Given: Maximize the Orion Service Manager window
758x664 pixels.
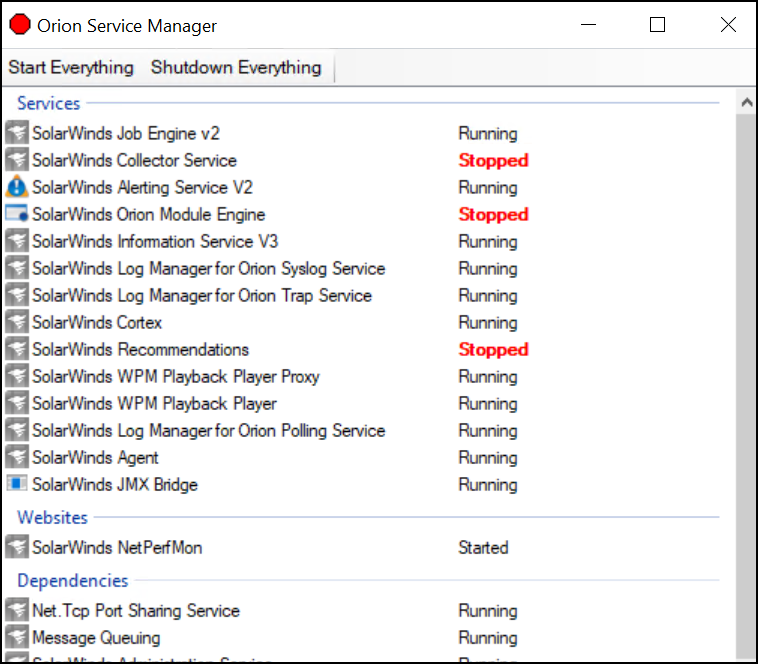Looking at the screenshot, I should [657, 25].
